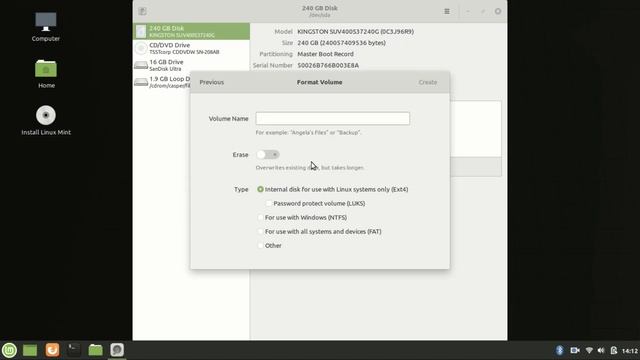The height and width of the screenshot is (360, 640).
Task: Click the Size value 240 GB text
Action: coord(341,42)
